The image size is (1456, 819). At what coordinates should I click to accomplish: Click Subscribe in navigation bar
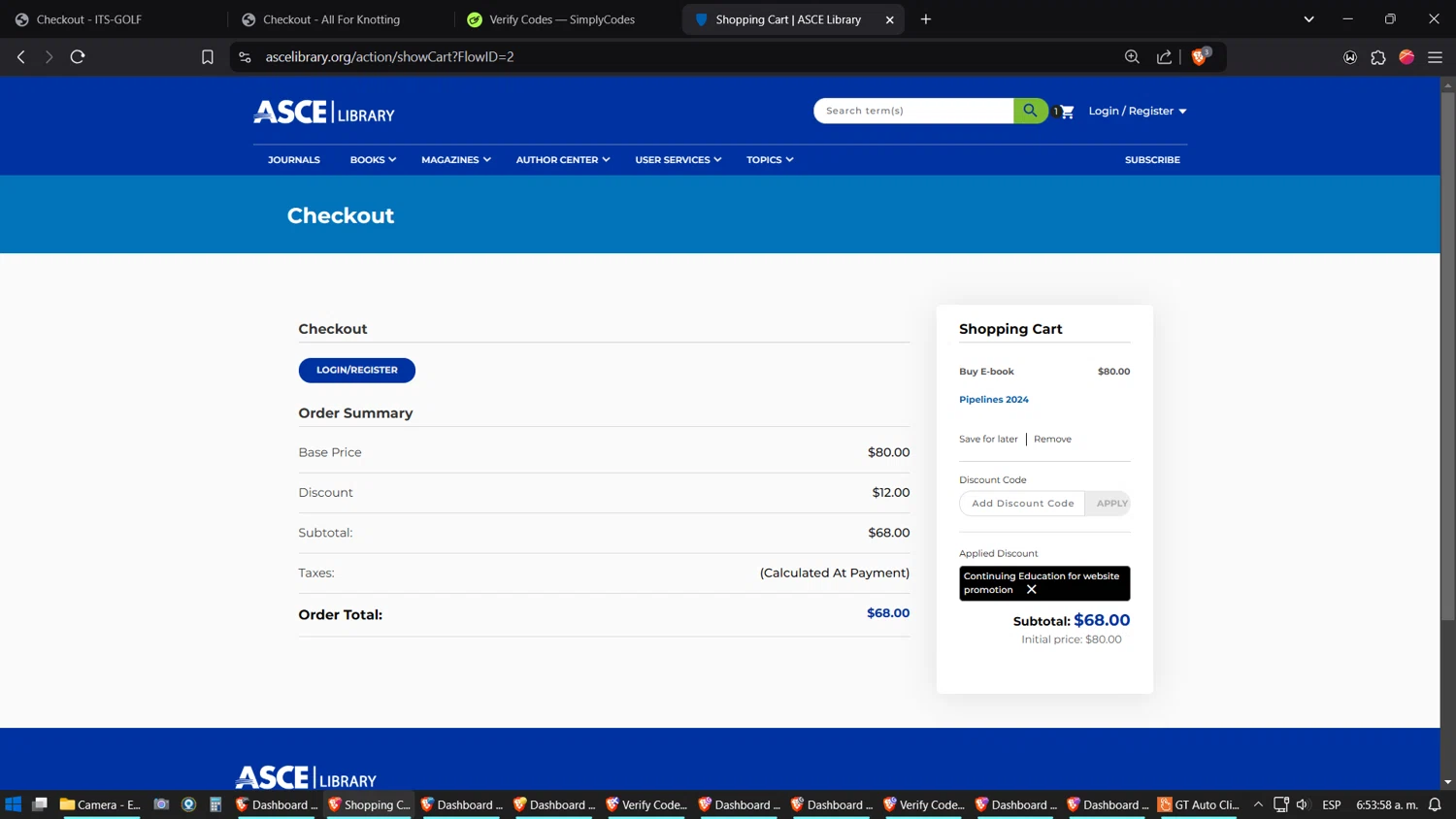point(1152,160)
